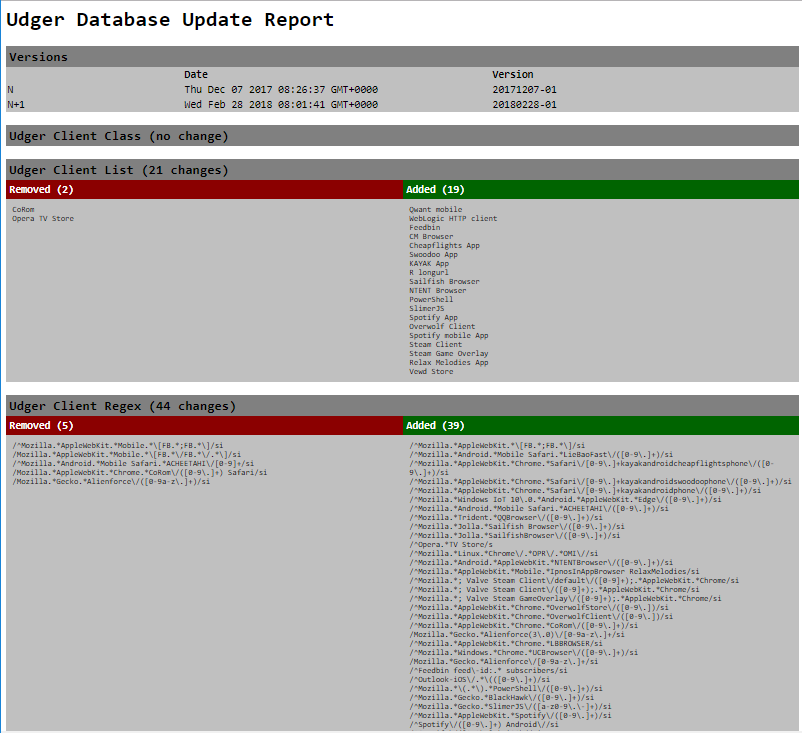Click Qwant mobile in added list
This screenshot has width=802, height=733.
(x=435, y=209)
